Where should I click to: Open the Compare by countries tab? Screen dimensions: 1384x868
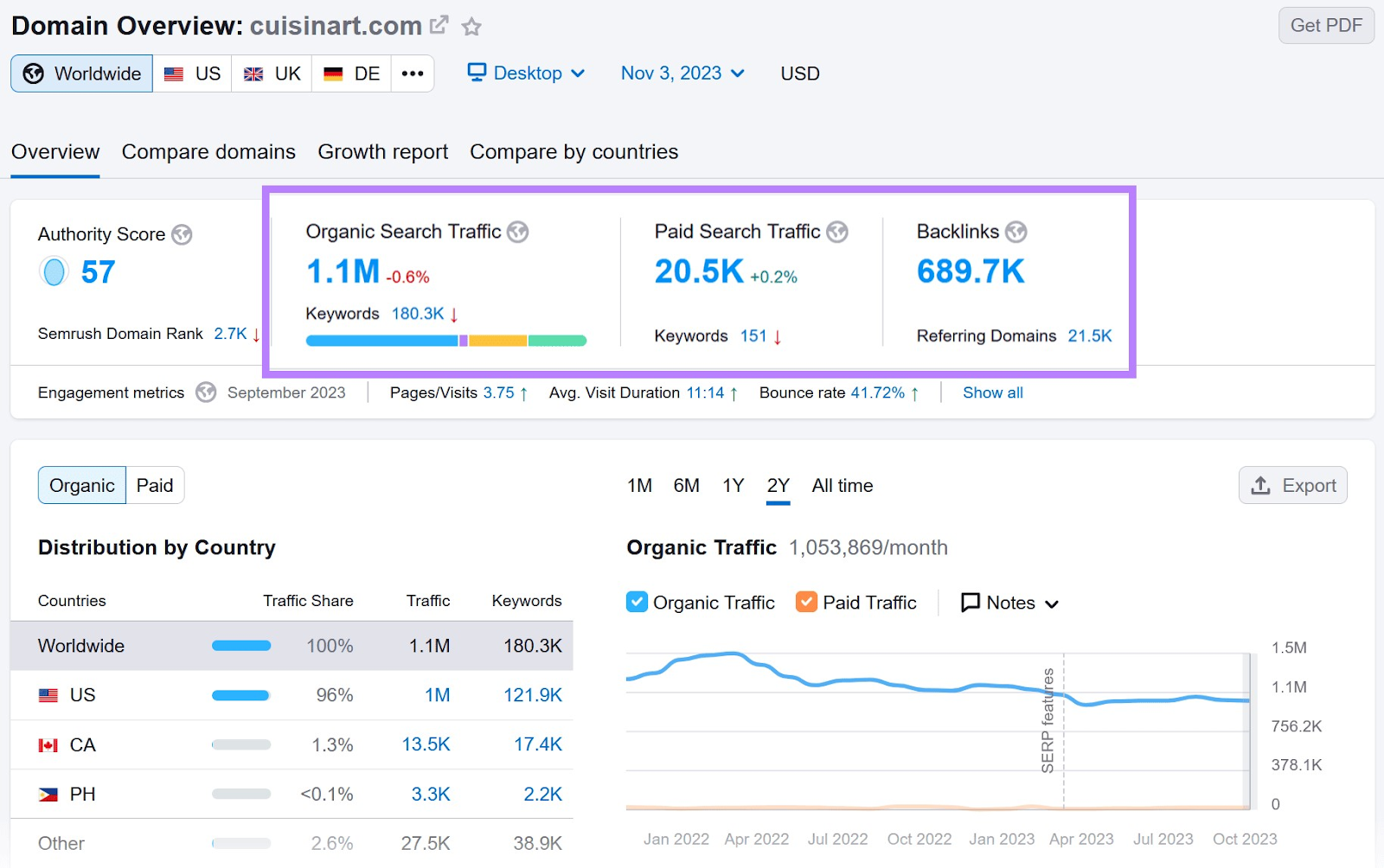click(574, 152)
